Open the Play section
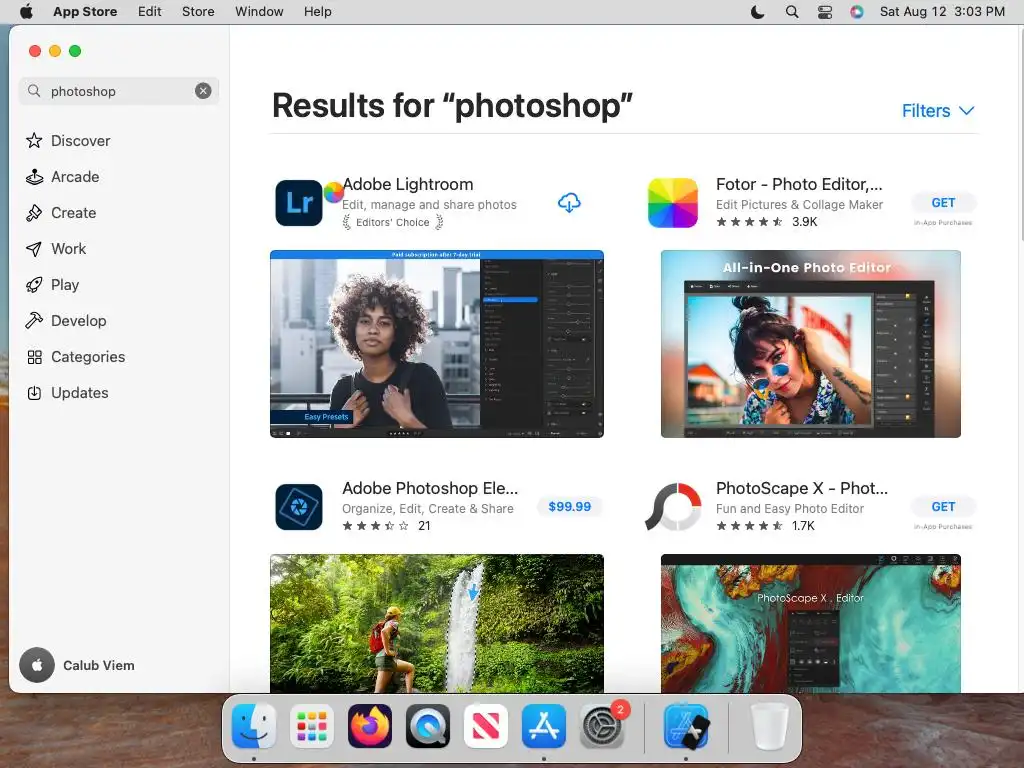Image resolution: width=1024 pixels, height=768 pixels. 52,284
